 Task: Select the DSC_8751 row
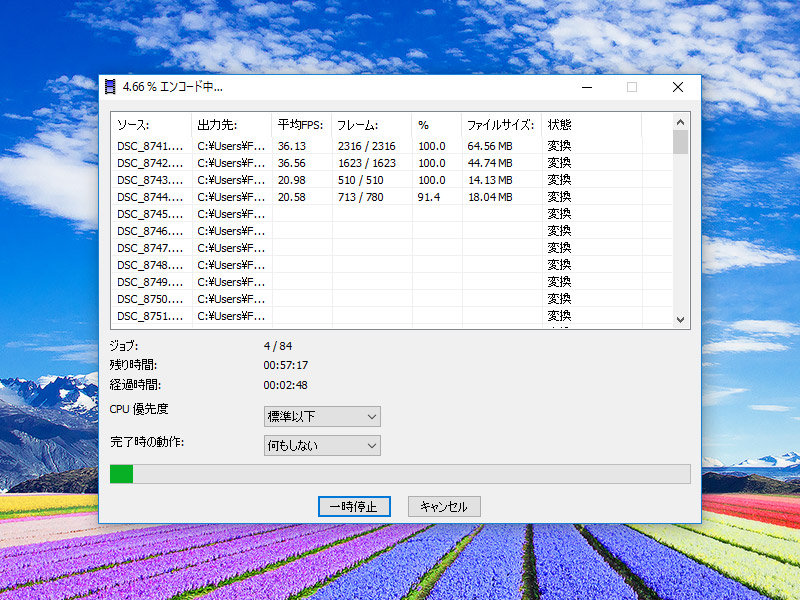[150, 316]
